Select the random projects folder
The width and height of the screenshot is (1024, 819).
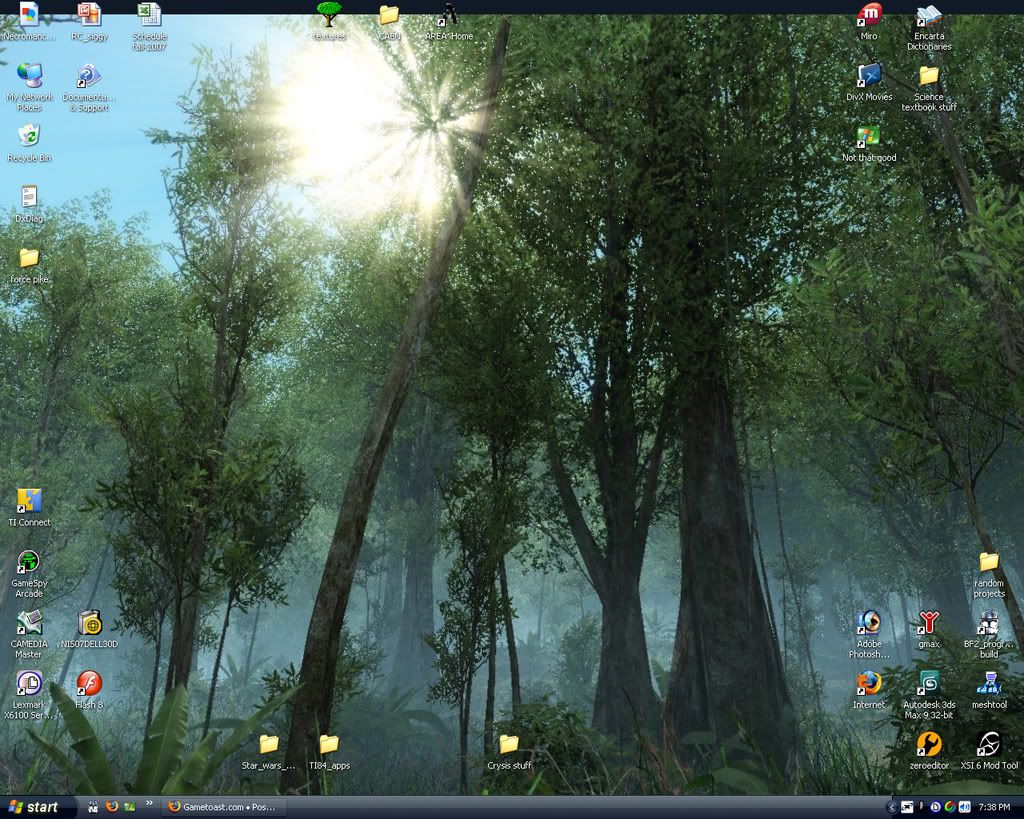tap(989, 573)
